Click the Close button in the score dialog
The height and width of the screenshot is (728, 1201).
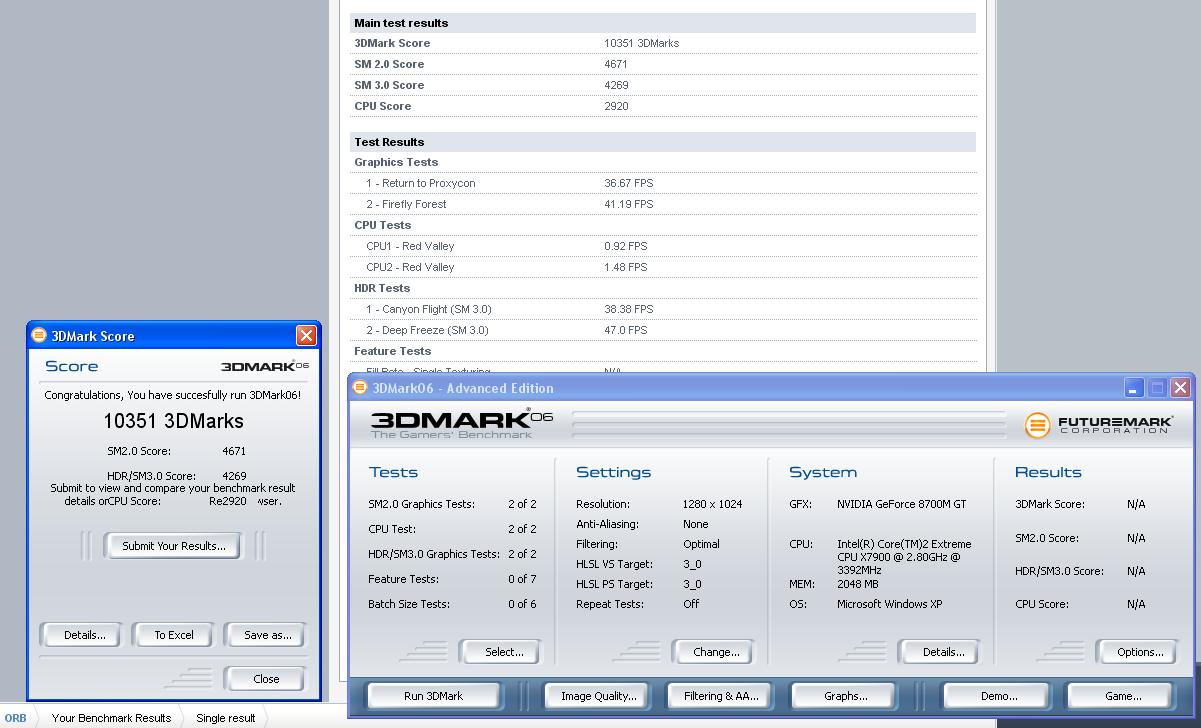(x=266, y=679)
